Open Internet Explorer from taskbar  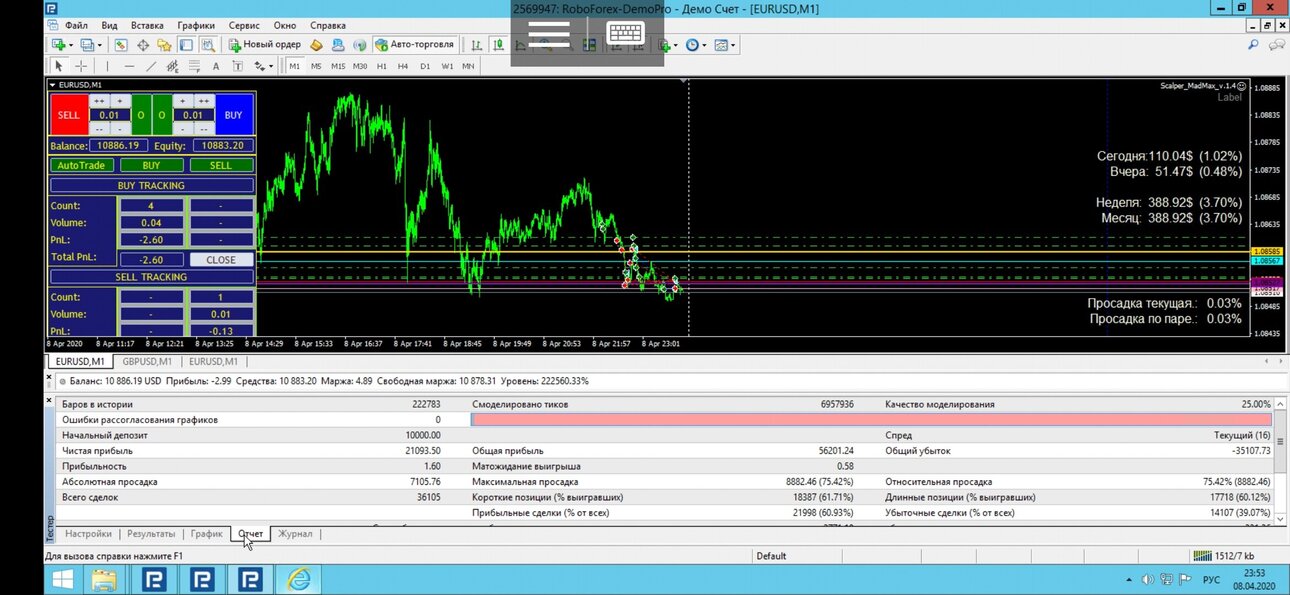tap(299, 579)
